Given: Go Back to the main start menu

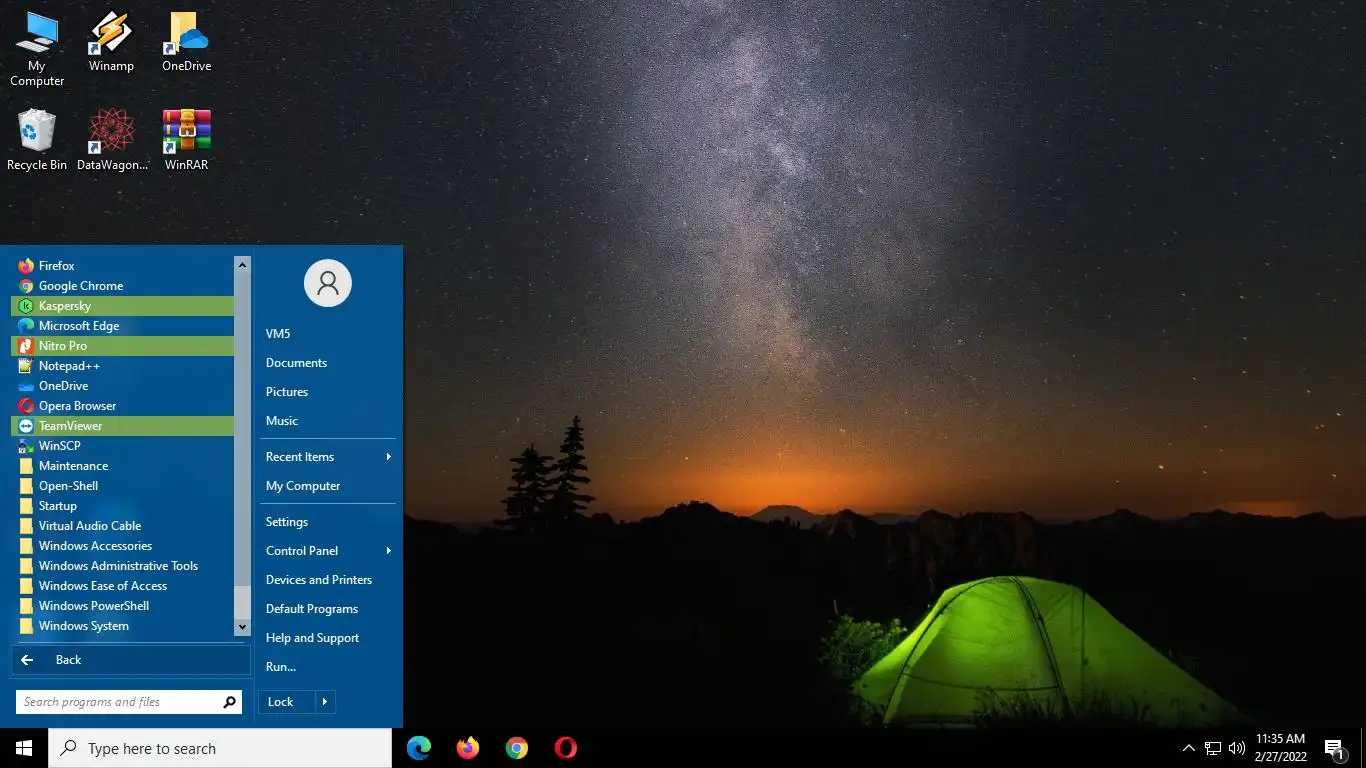Looking at the screenshot, I should [131, 660].
